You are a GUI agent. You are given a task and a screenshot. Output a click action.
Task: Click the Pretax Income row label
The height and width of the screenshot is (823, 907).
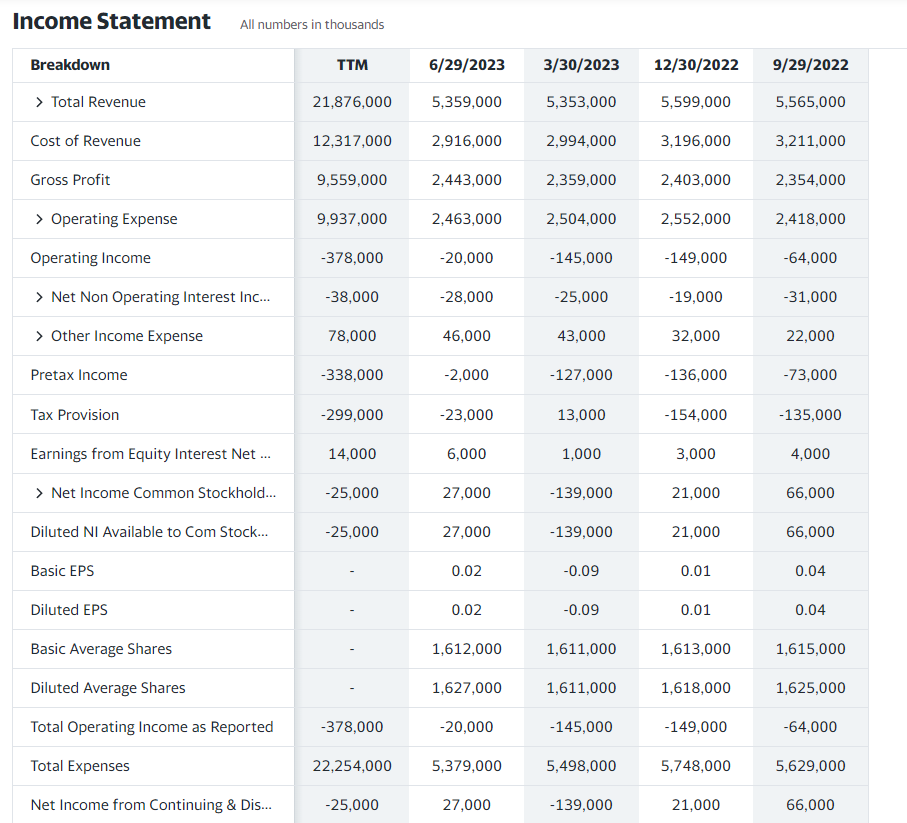coord(79,375)
